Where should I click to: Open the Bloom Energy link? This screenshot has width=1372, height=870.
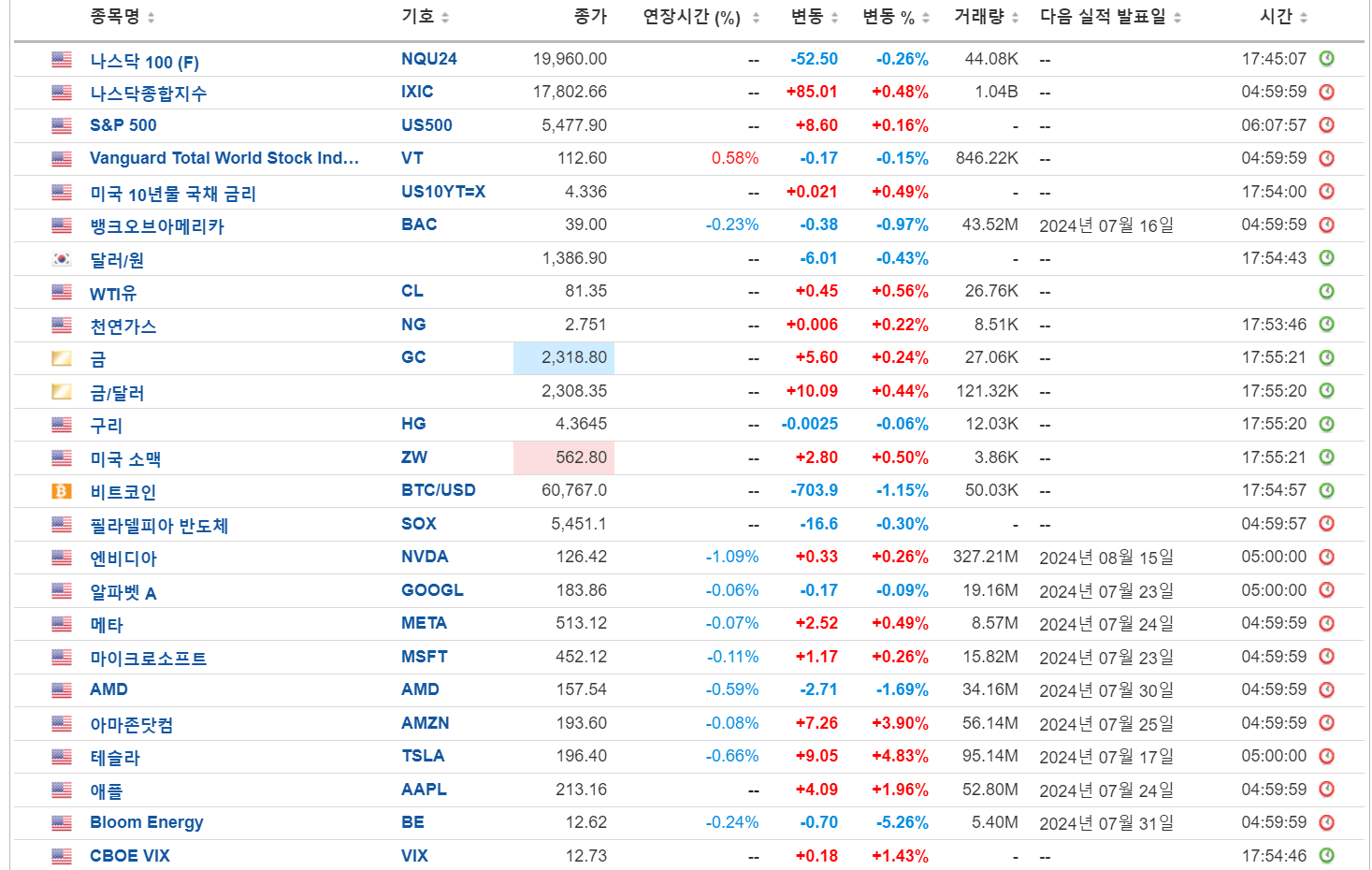click(147, 823)
